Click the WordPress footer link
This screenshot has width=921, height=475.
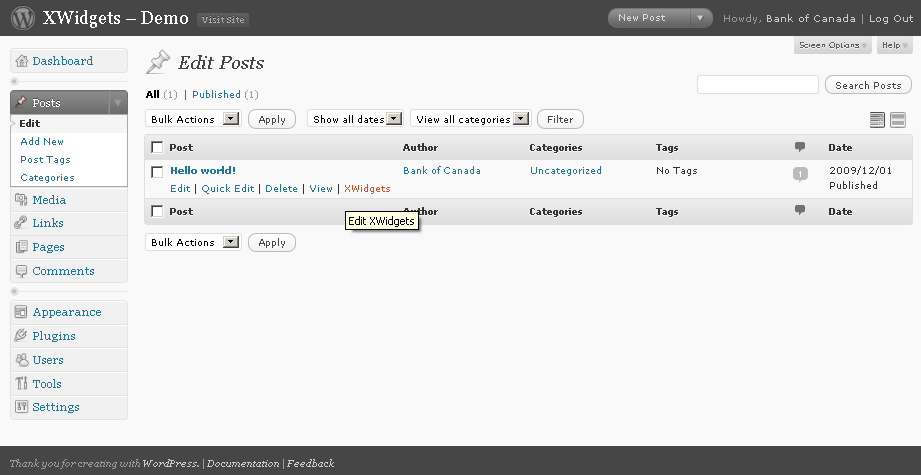170,463
